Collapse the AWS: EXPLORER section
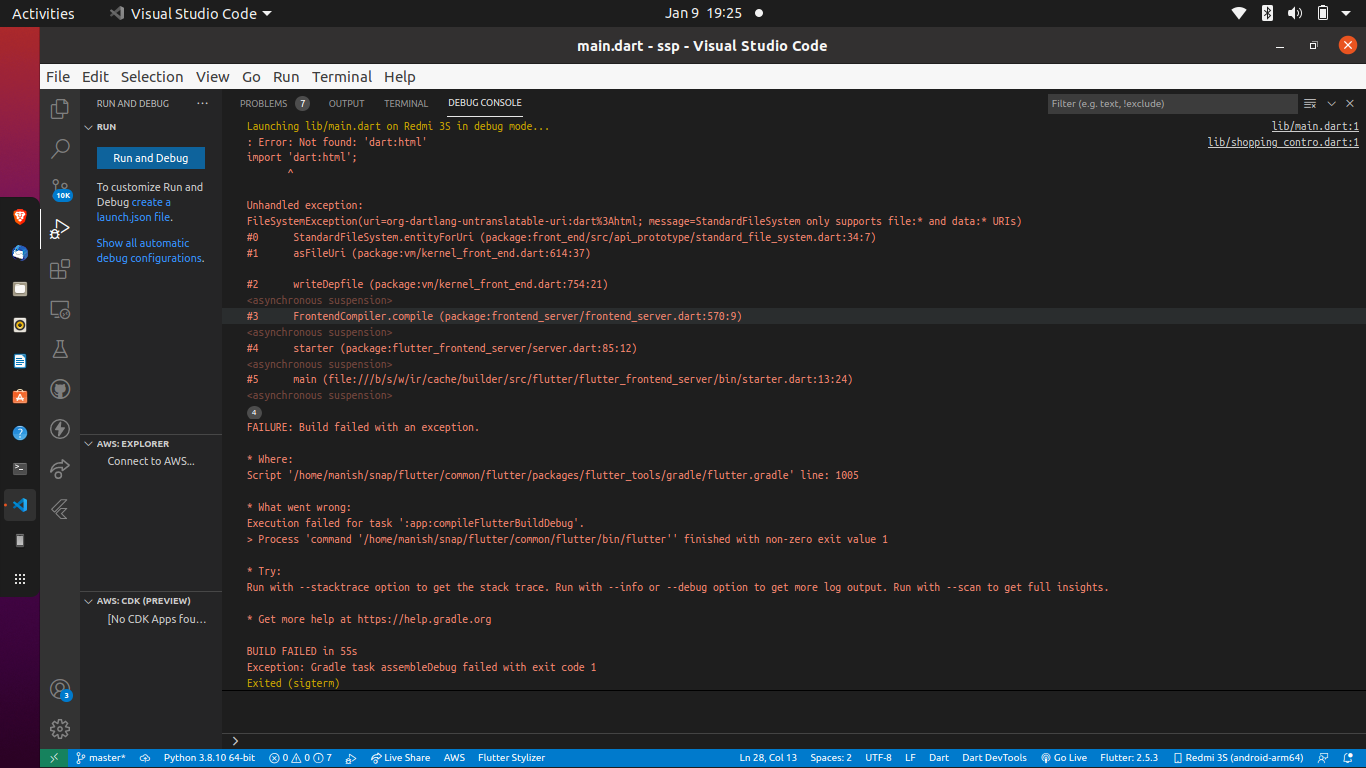Viewport: 1366px width, 768px height. pos(151,443)
